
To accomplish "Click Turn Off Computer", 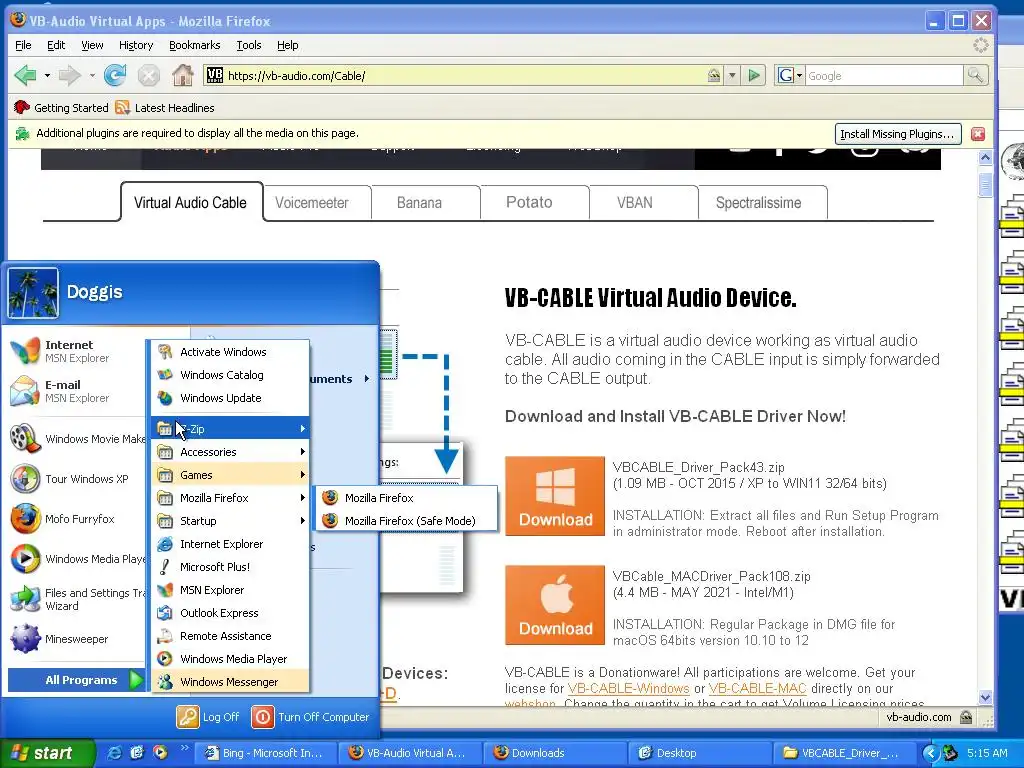I will (x=311, y=717).
